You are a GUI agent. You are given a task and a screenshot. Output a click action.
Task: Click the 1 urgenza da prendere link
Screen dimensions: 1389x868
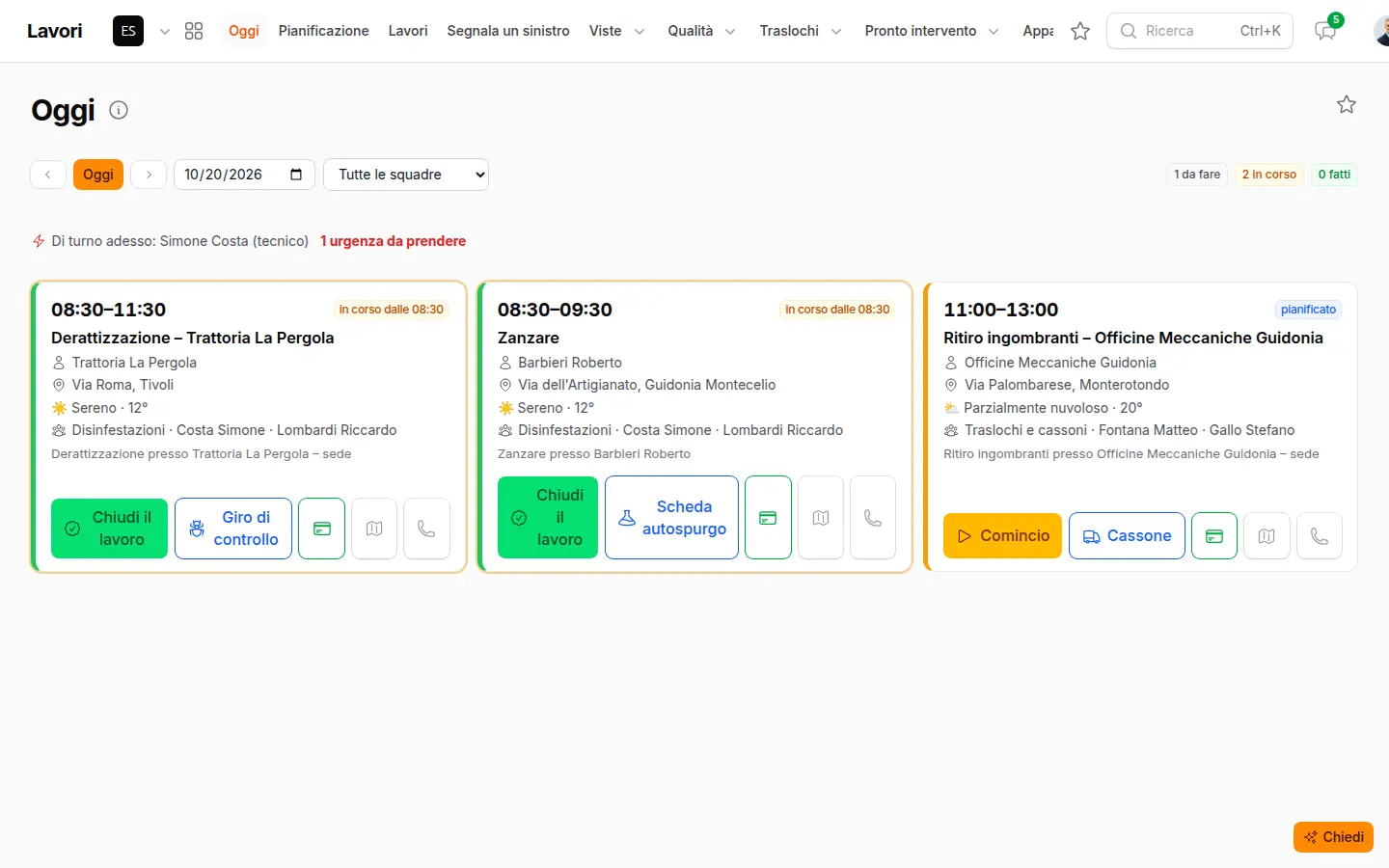pyautogui.click(x=393, y=241)
